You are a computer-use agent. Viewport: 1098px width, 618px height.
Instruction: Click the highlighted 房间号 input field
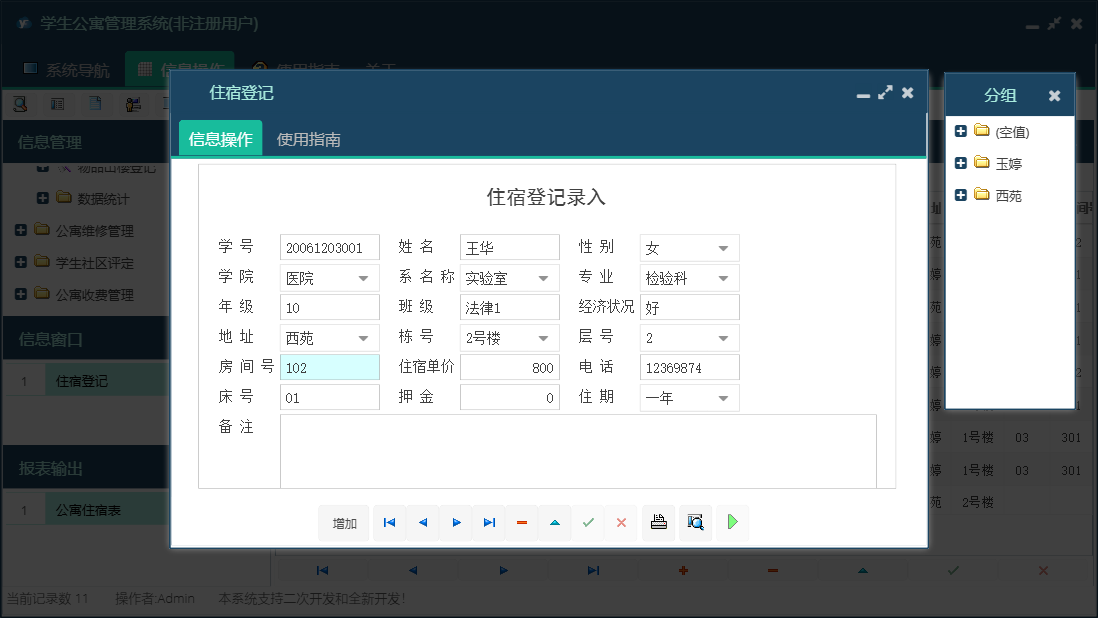tap(330, 367)
